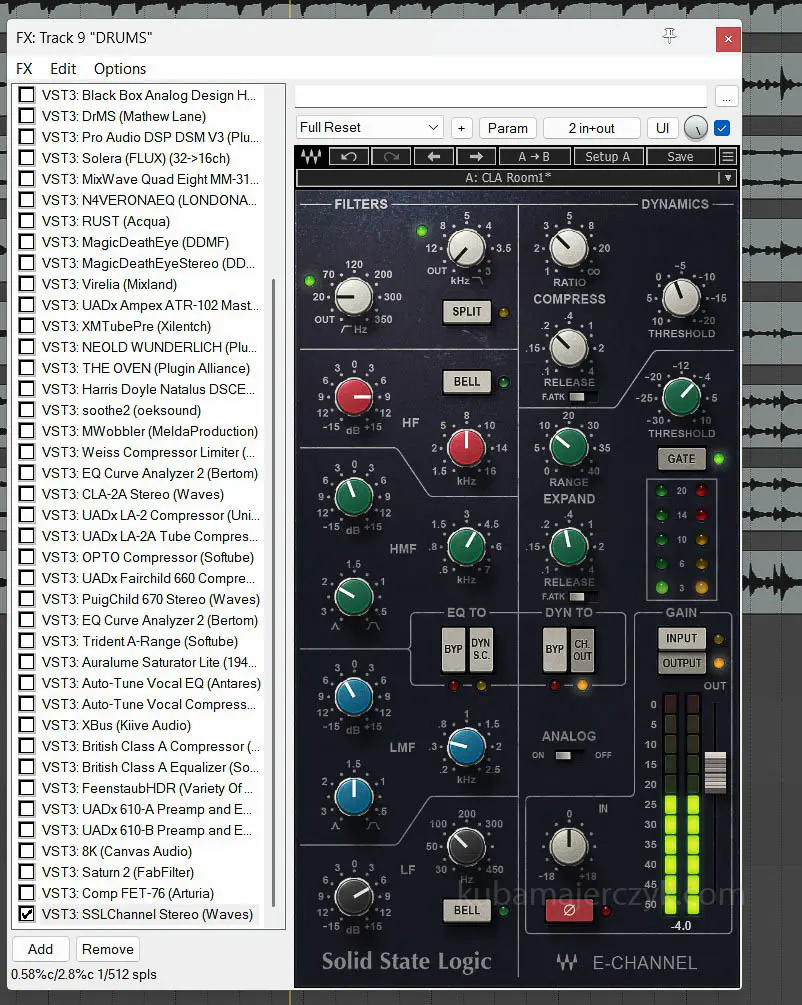
Task: Click the undo arrow in Waves toolbar
Action: [x=349, y=157]
